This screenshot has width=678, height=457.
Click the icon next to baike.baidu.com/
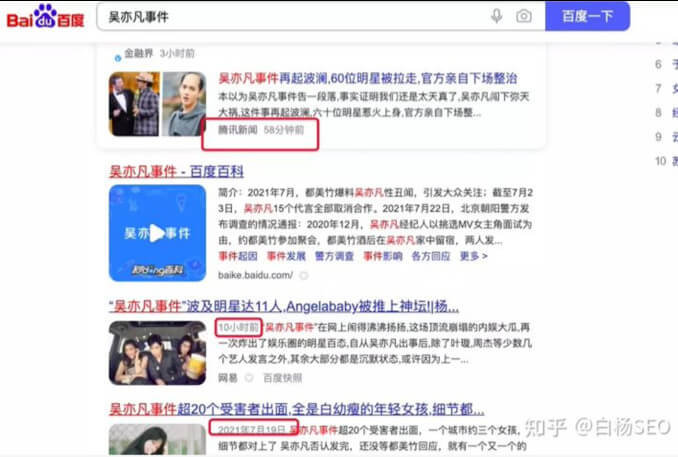click(304, 275)
